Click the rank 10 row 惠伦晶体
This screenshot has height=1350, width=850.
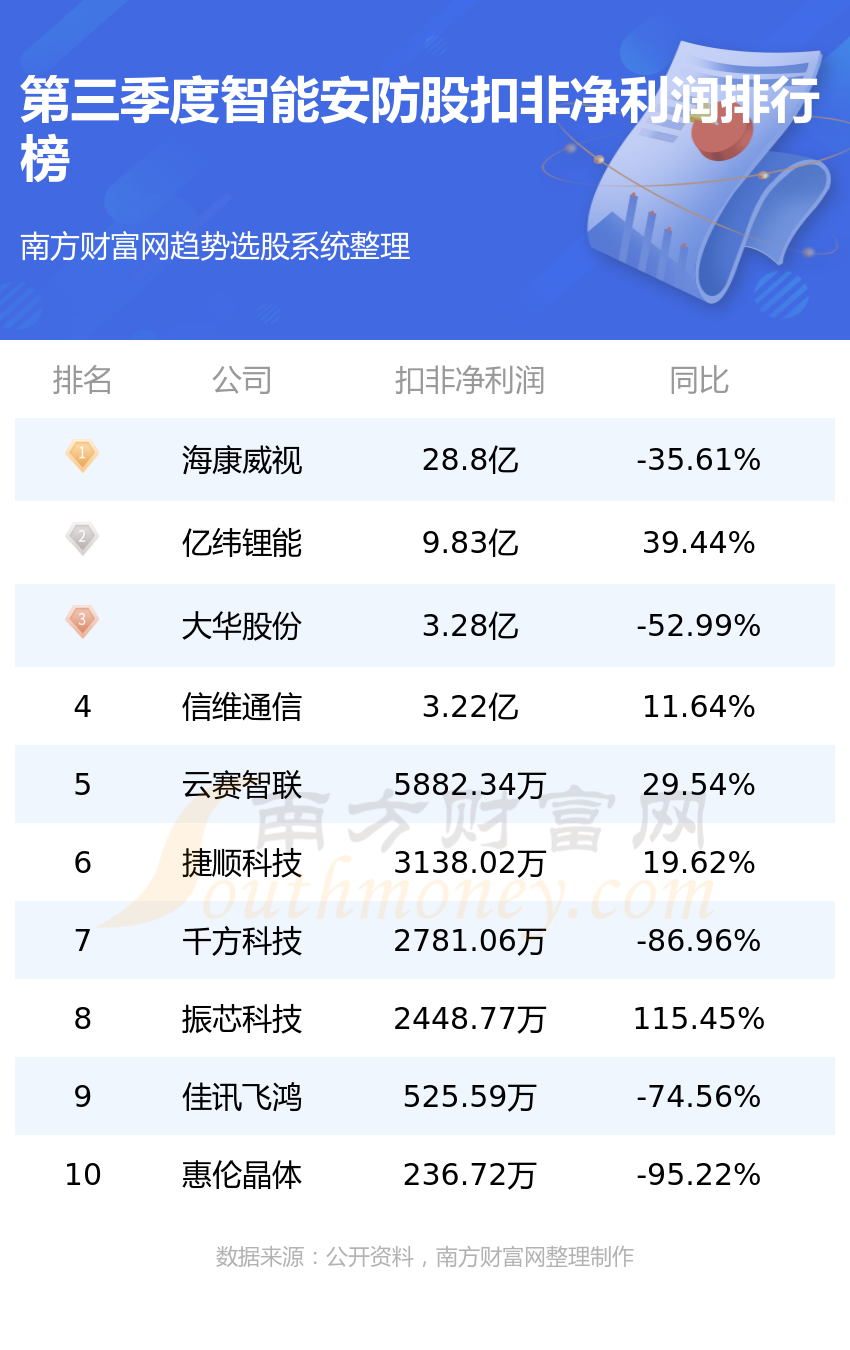[425, 1174]
